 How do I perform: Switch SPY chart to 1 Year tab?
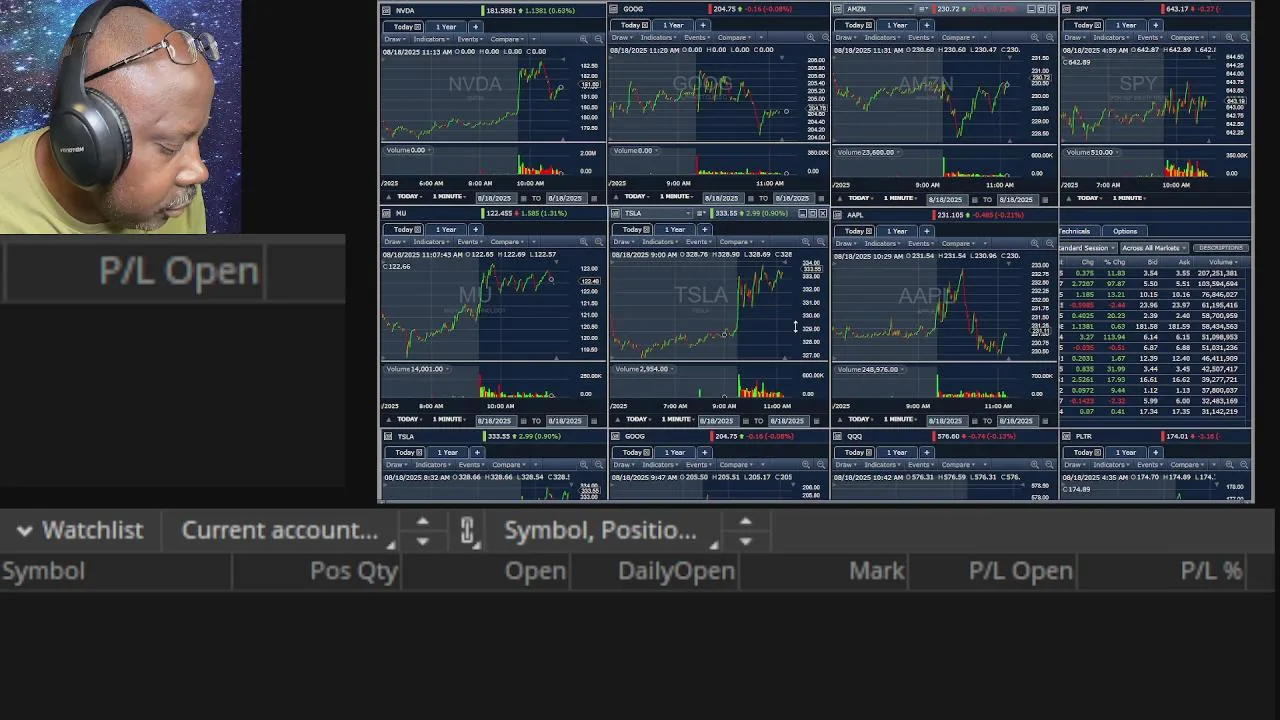click(x=1126, y=25)
